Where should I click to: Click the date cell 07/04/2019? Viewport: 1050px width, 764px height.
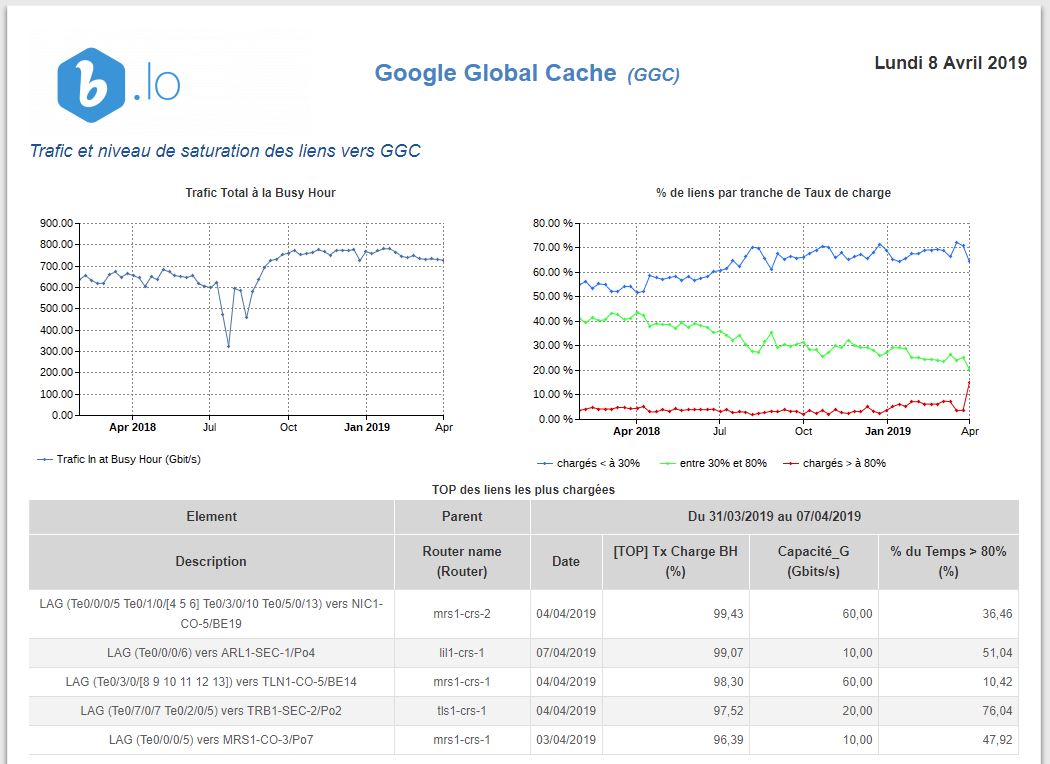tap(566, 653)
